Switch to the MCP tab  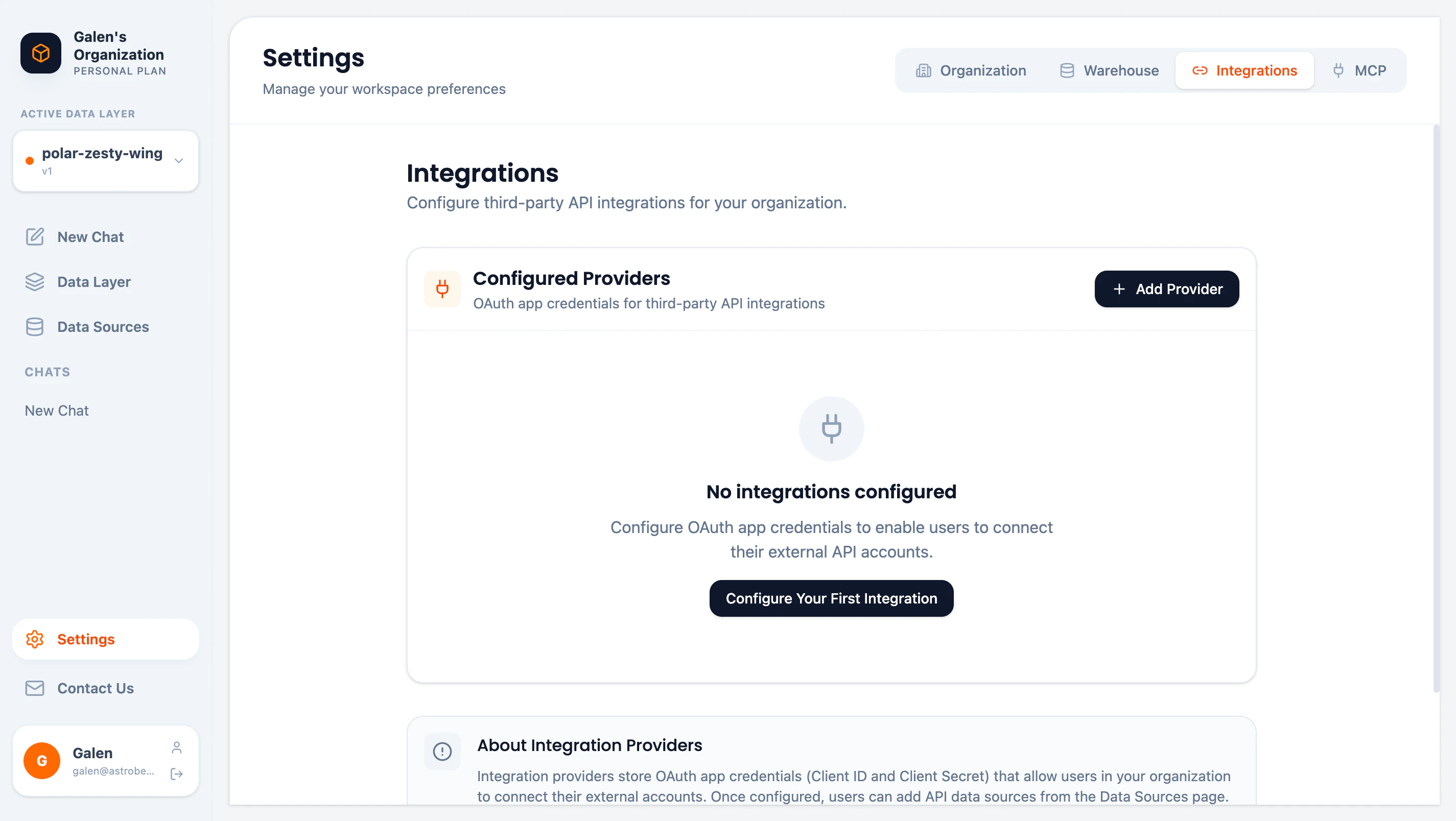point(1360,70)
